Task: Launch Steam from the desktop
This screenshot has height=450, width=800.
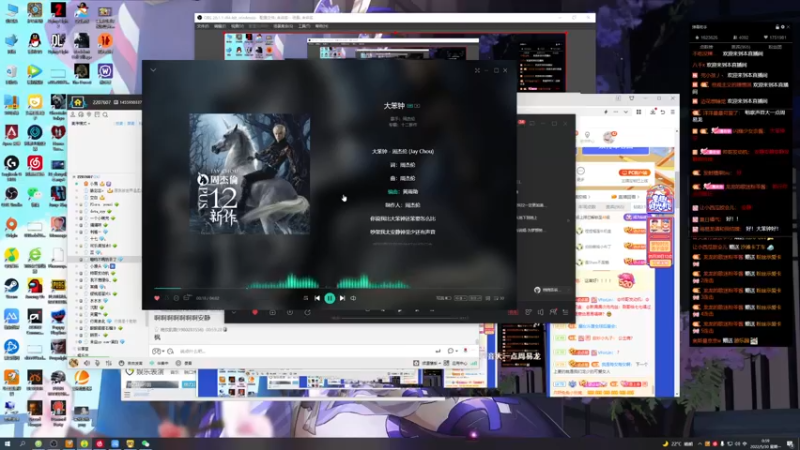Action: pyautogui.click(x=11, y=288)
